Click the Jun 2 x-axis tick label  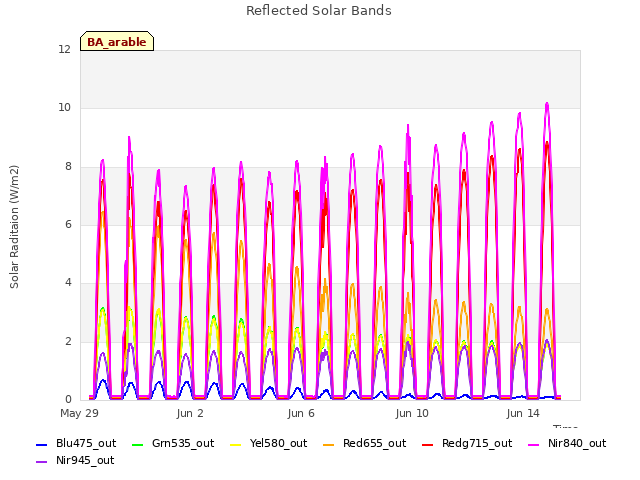pyautogui.click(x=190, y=413)
